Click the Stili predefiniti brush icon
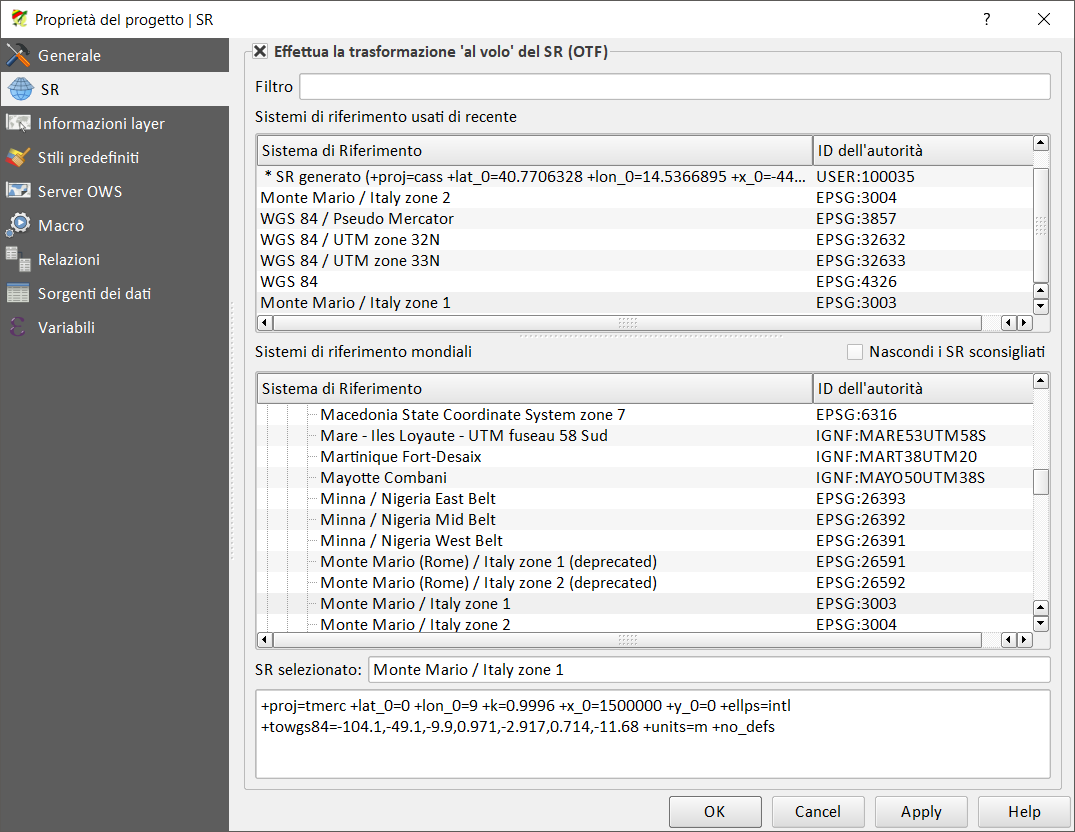 (19, 157)
